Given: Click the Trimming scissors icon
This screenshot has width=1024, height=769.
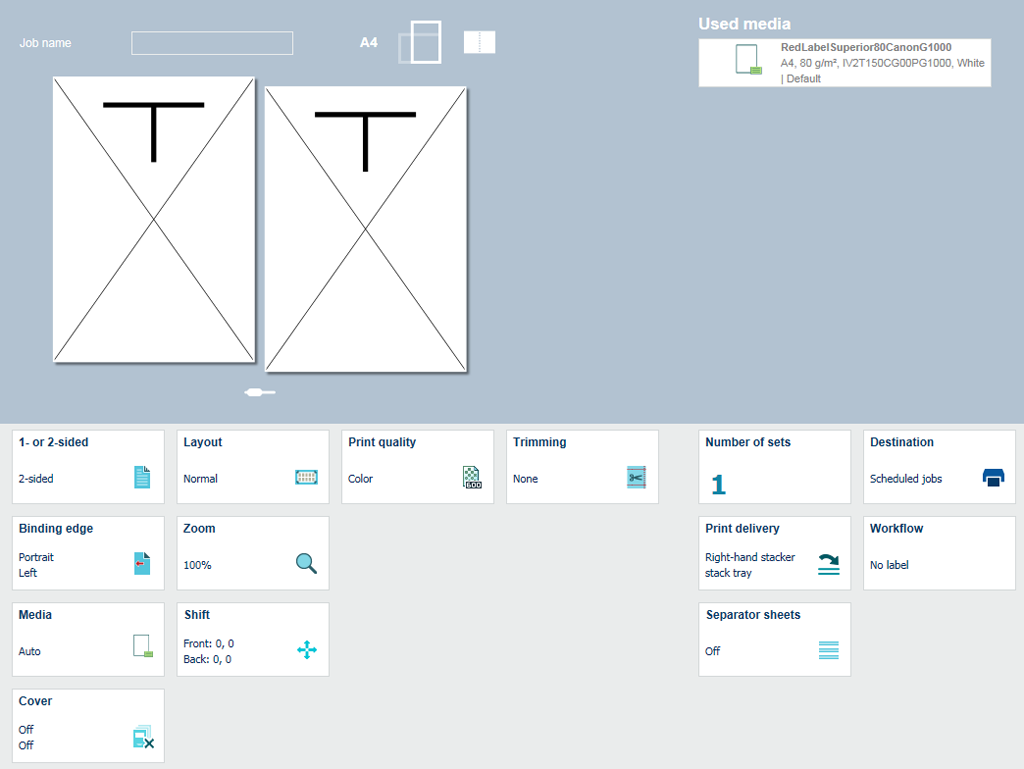Looking at the screenshot, I should [636, 478].
